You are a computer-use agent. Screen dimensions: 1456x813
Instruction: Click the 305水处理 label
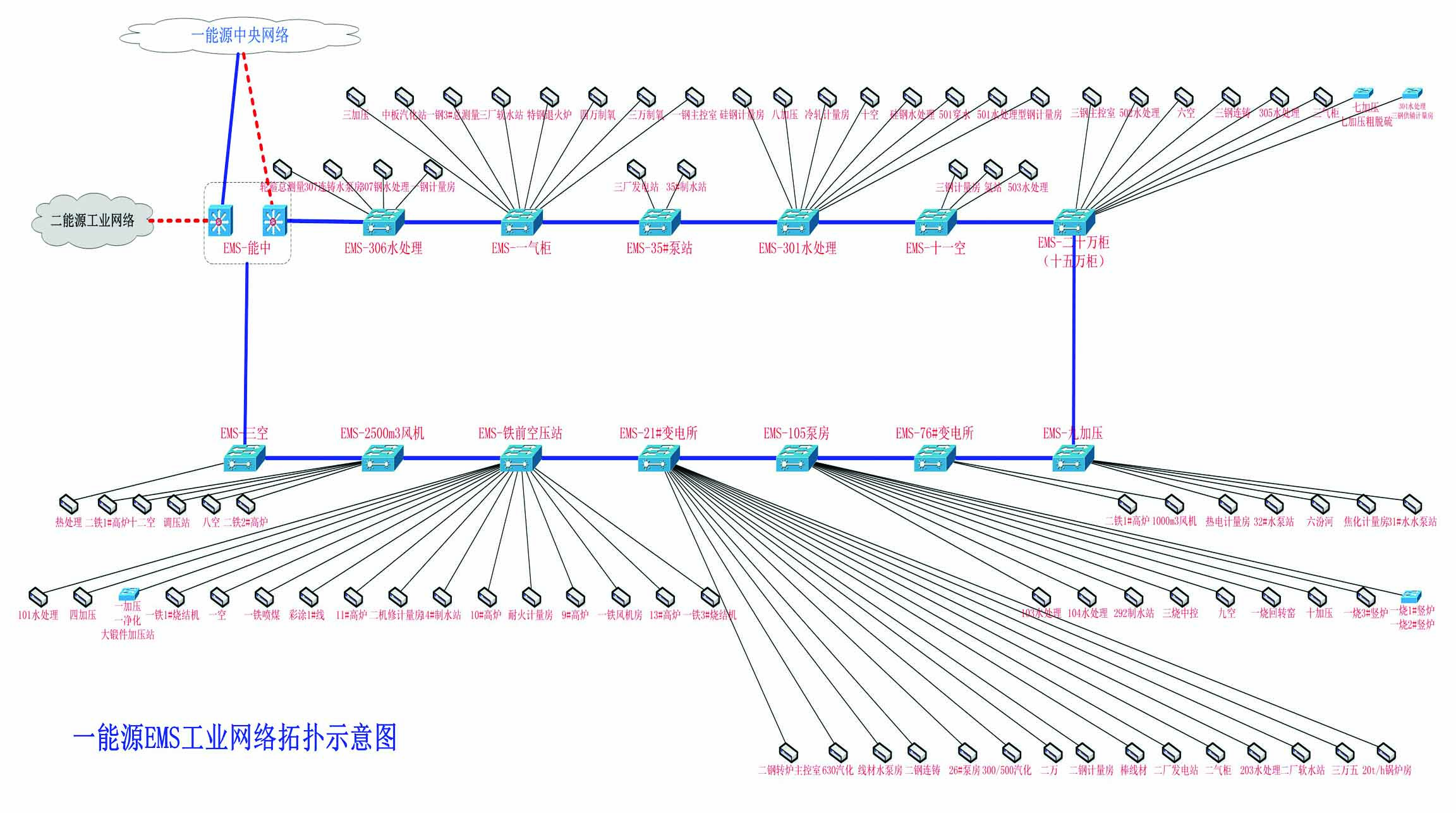pos(1279,113)
